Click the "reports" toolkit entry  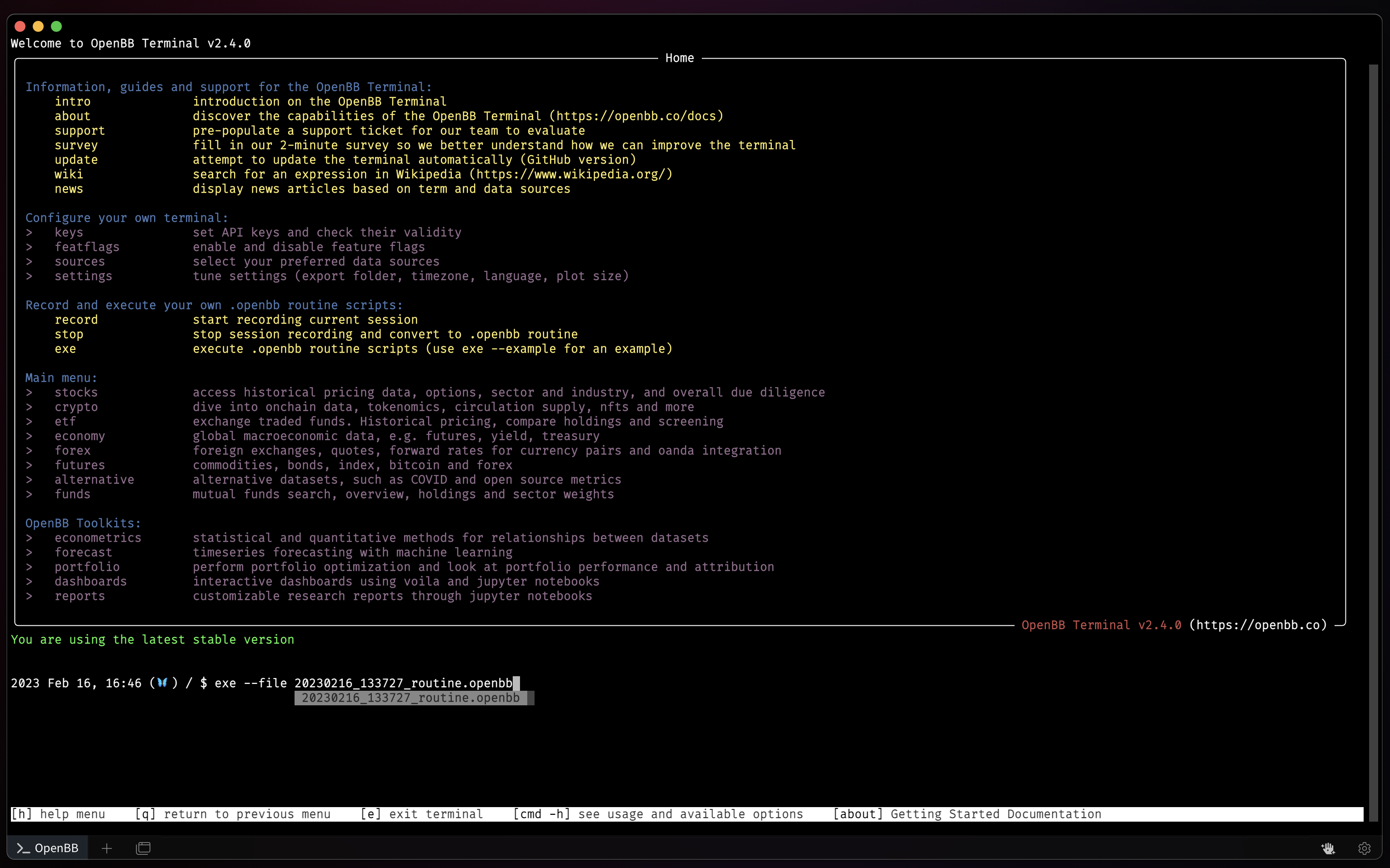(80, 596)
